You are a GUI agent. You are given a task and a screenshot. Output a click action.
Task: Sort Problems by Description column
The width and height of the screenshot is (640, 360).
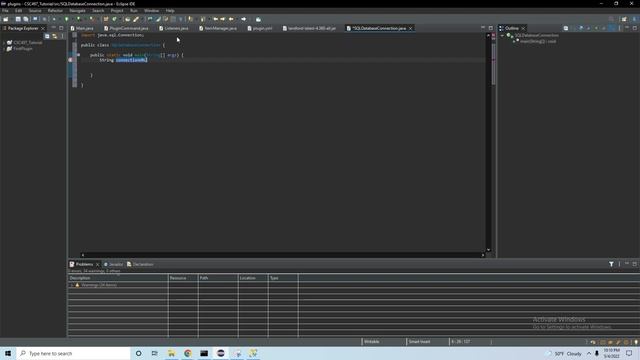coord(118,278)
